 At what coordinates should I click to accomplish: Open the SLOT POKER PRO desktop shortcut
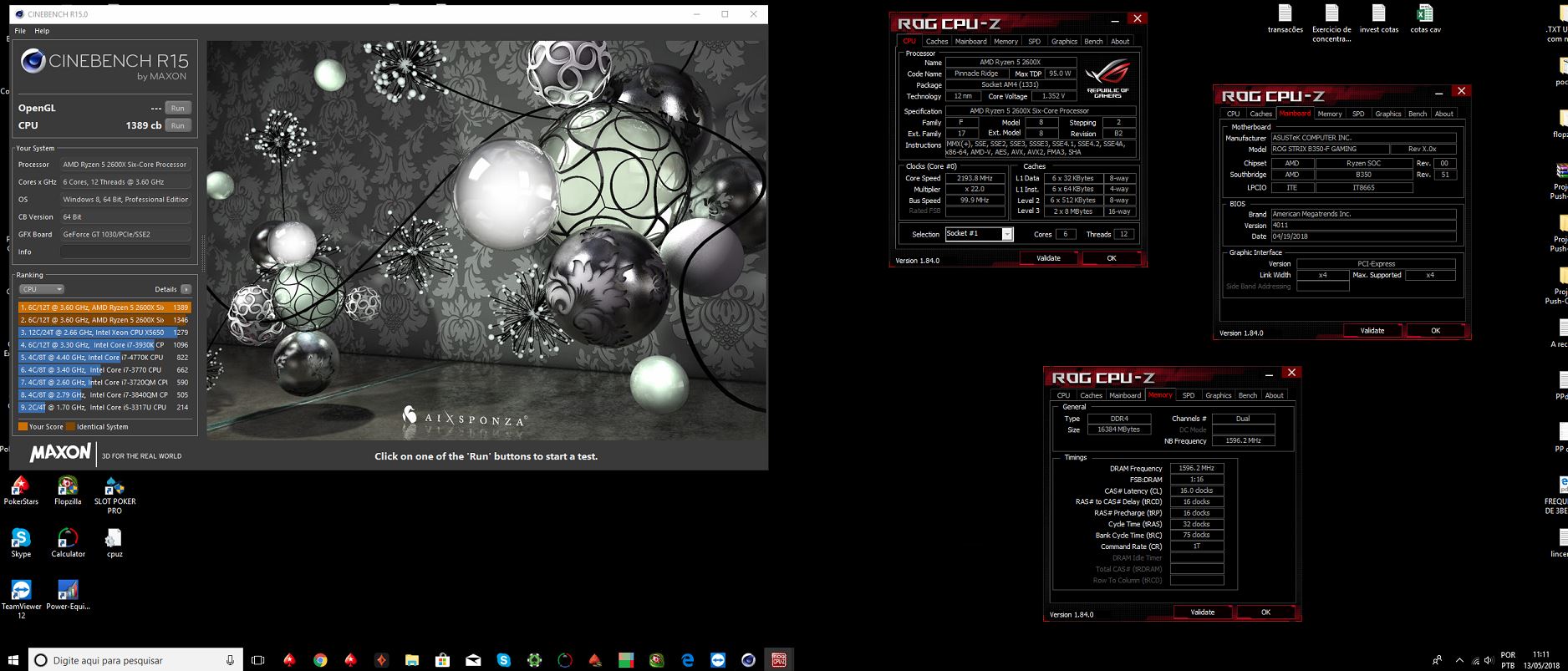[115, 495]
